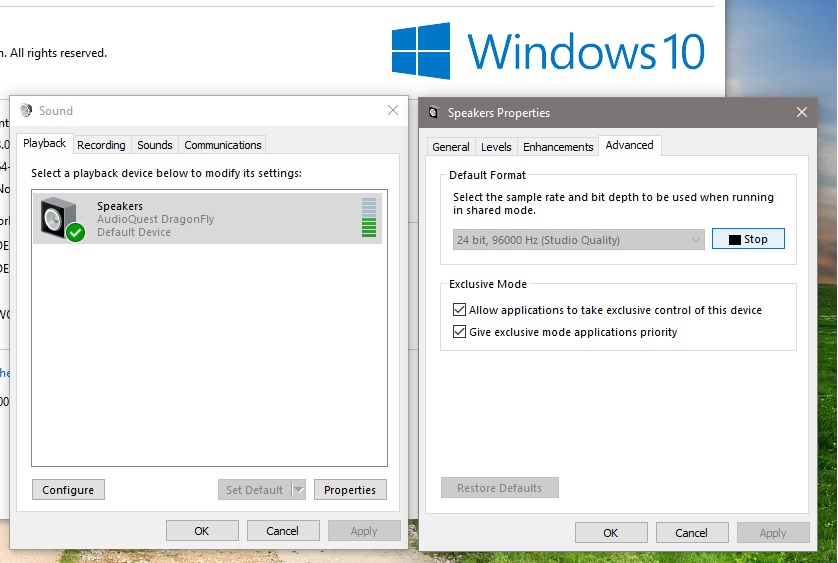Open Properties for the selected device
Screen dimensions: 838x563
click(350, 490)
